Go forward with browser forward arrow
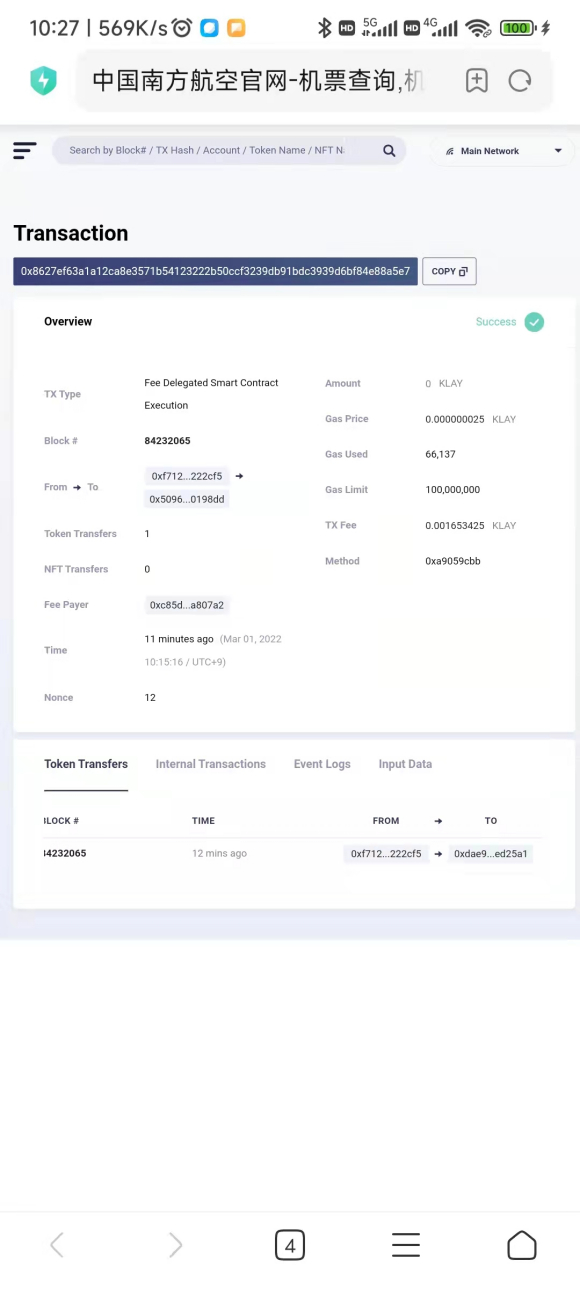 coord(175,1245)
